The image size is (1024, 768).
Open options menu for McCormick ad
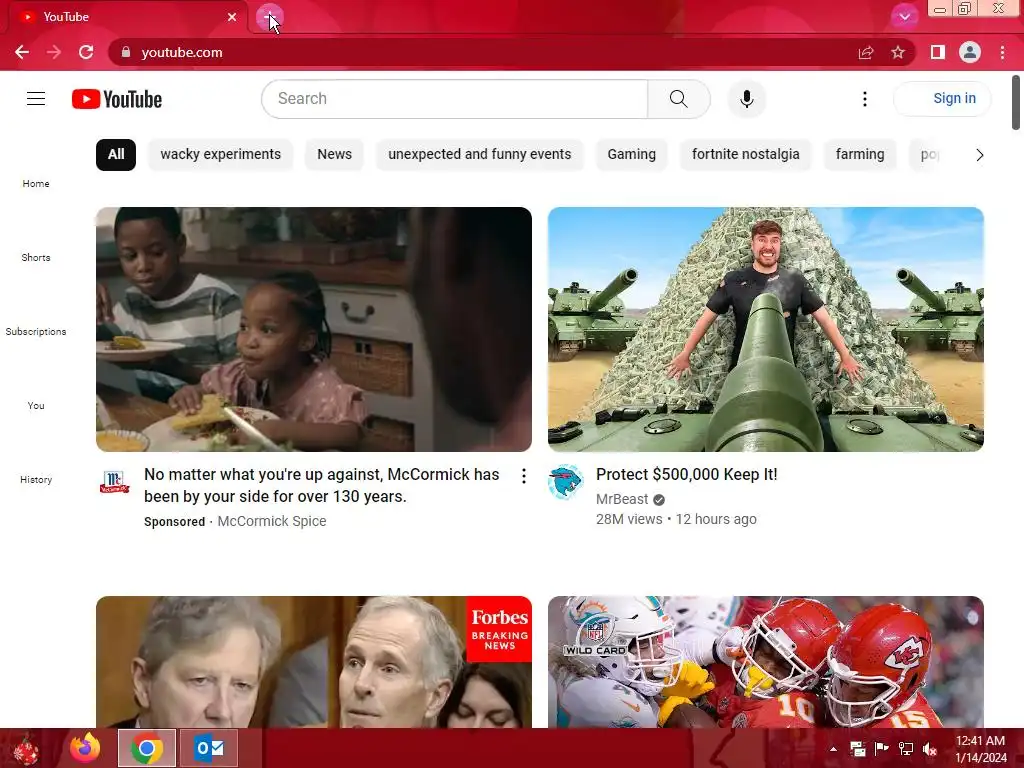point(523,476)
